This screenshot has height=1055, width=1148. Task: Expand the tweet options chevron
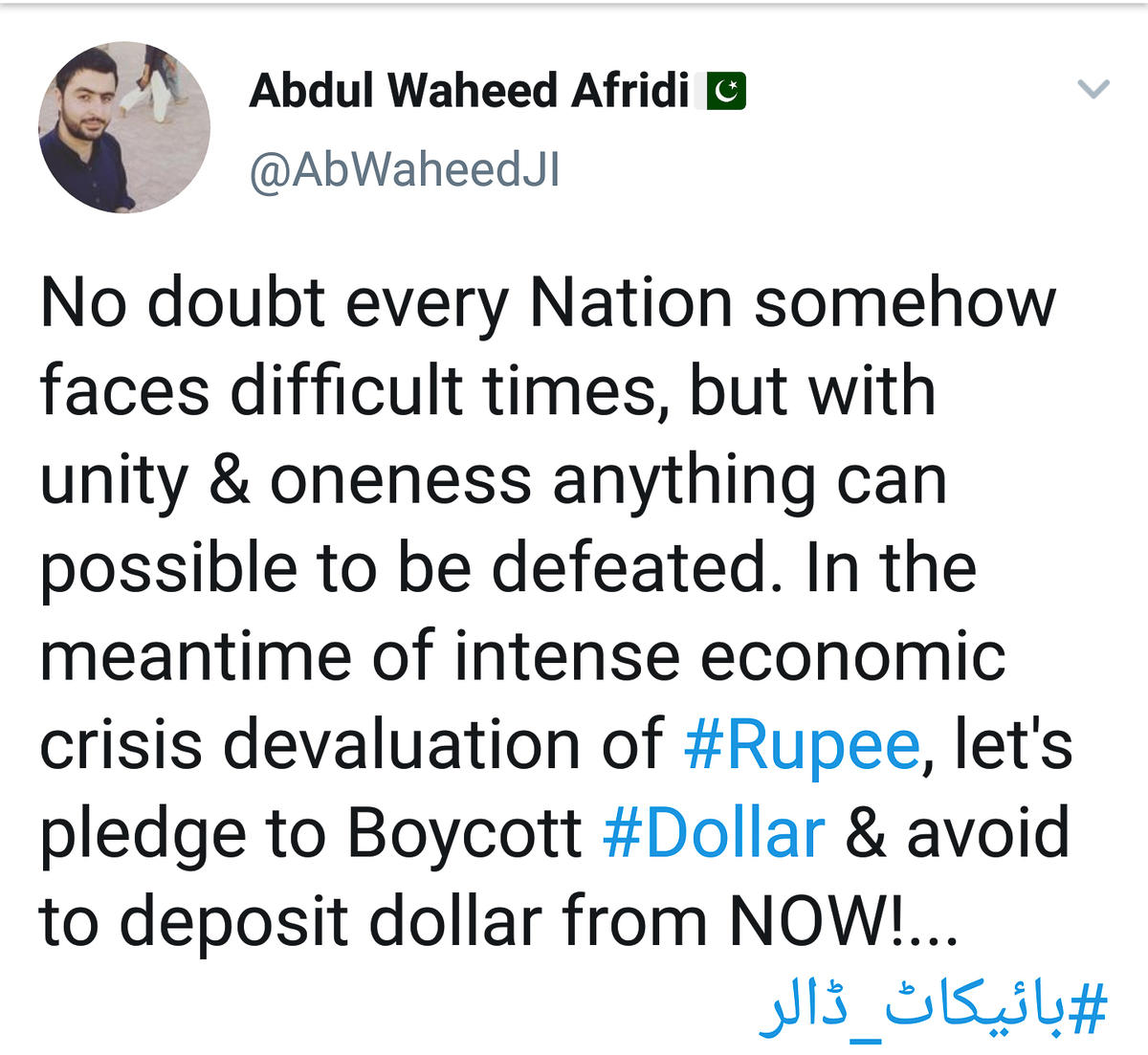pyautogui.click(x=1093, y=89)
